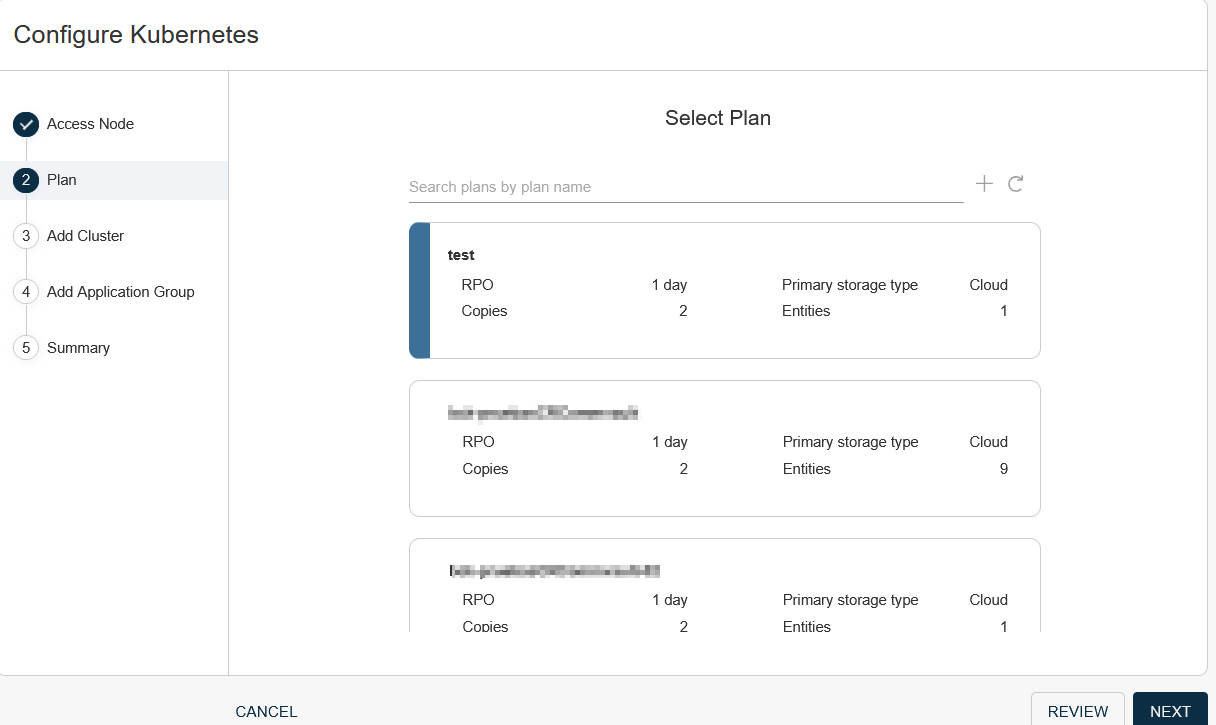Jump to Add Application Group step

click(120, 292)
